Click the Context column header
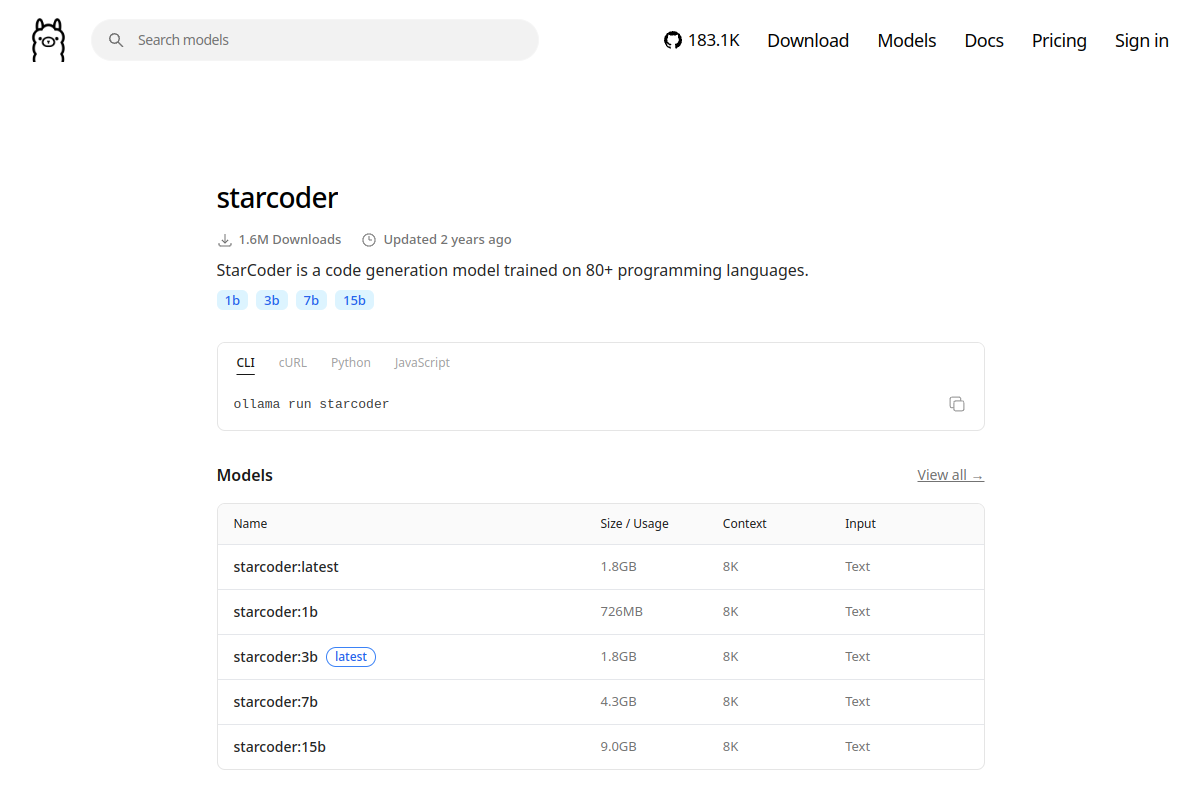 [744, 524]
